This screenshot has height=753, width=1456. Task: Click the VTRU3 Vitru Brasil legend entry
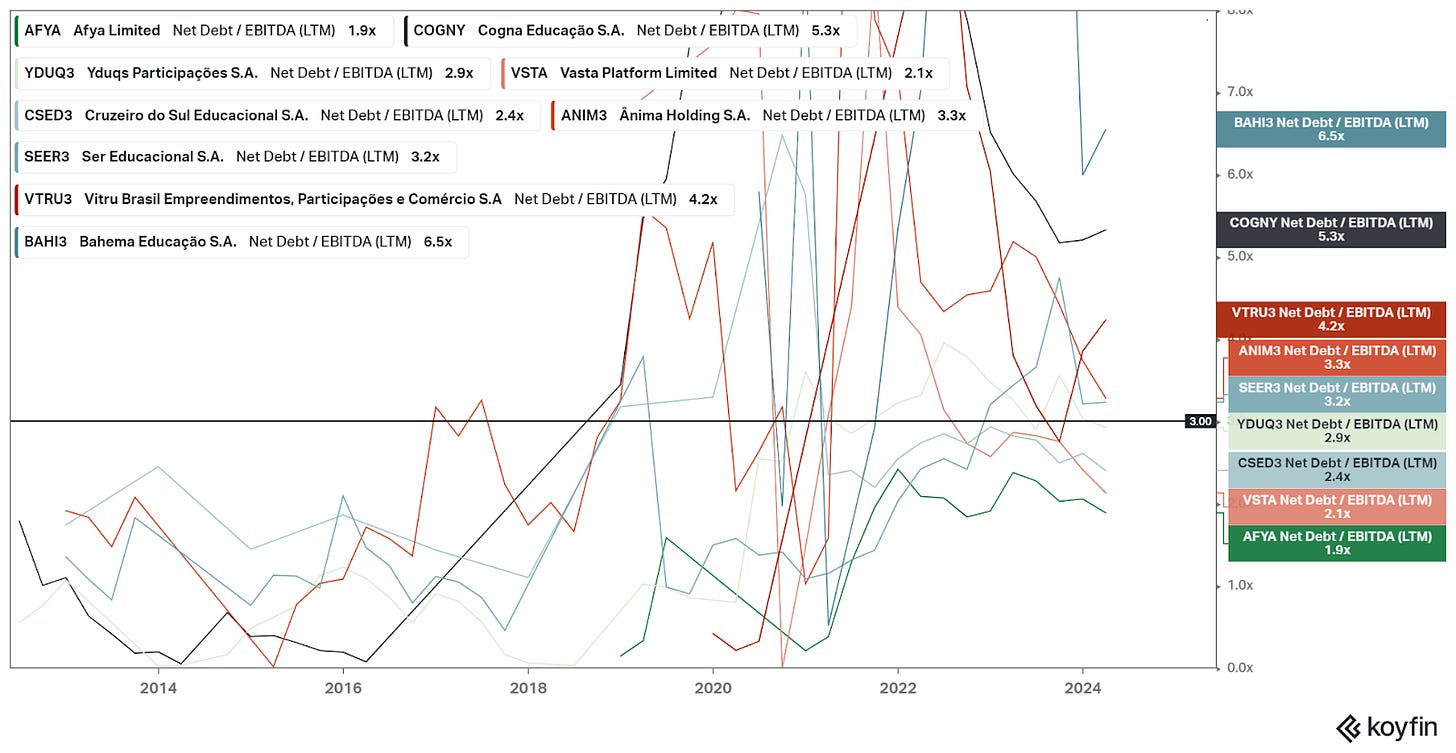(x=374, y=199)
